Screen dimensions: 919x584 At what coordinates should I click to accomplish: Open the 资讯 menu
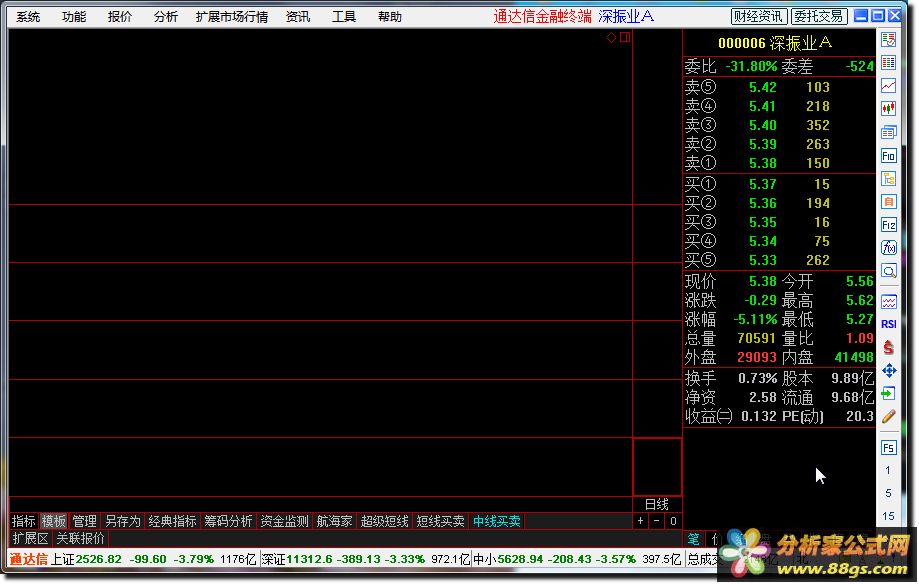coord(298,17)
